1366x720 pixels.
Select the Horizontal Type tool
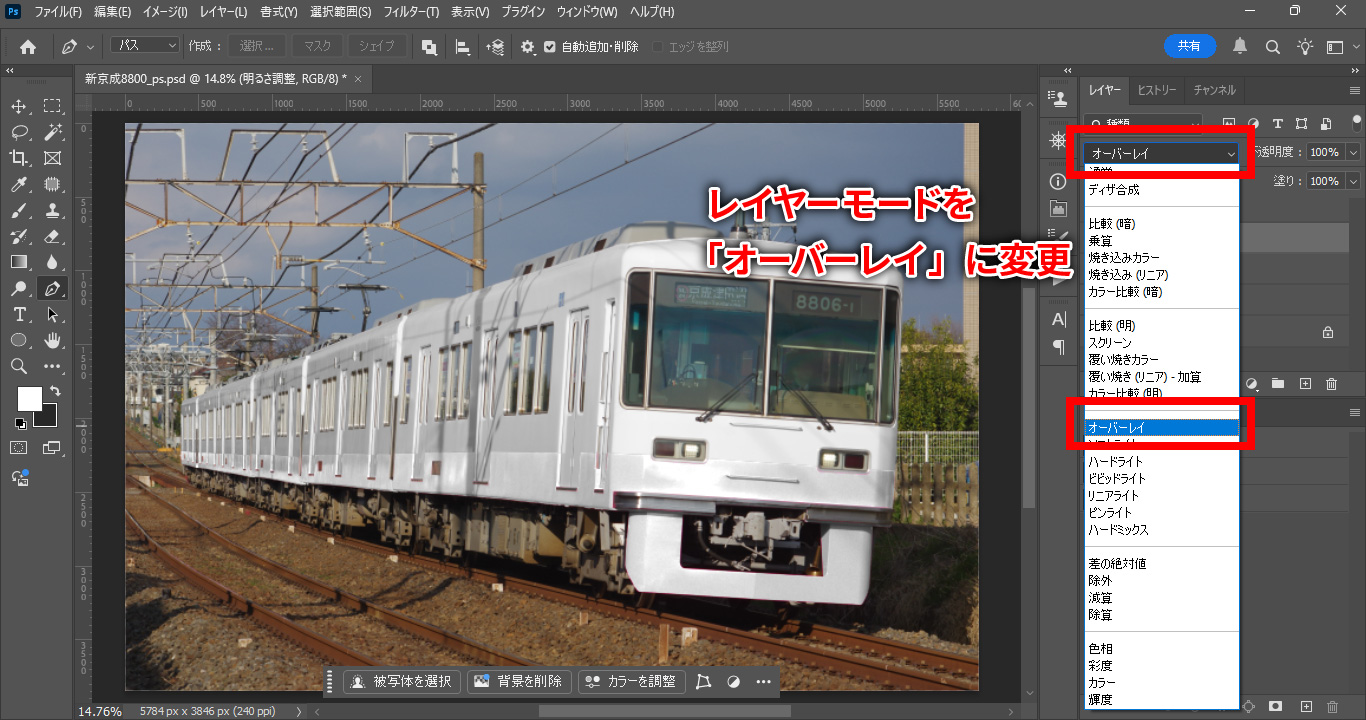(19, 315)
